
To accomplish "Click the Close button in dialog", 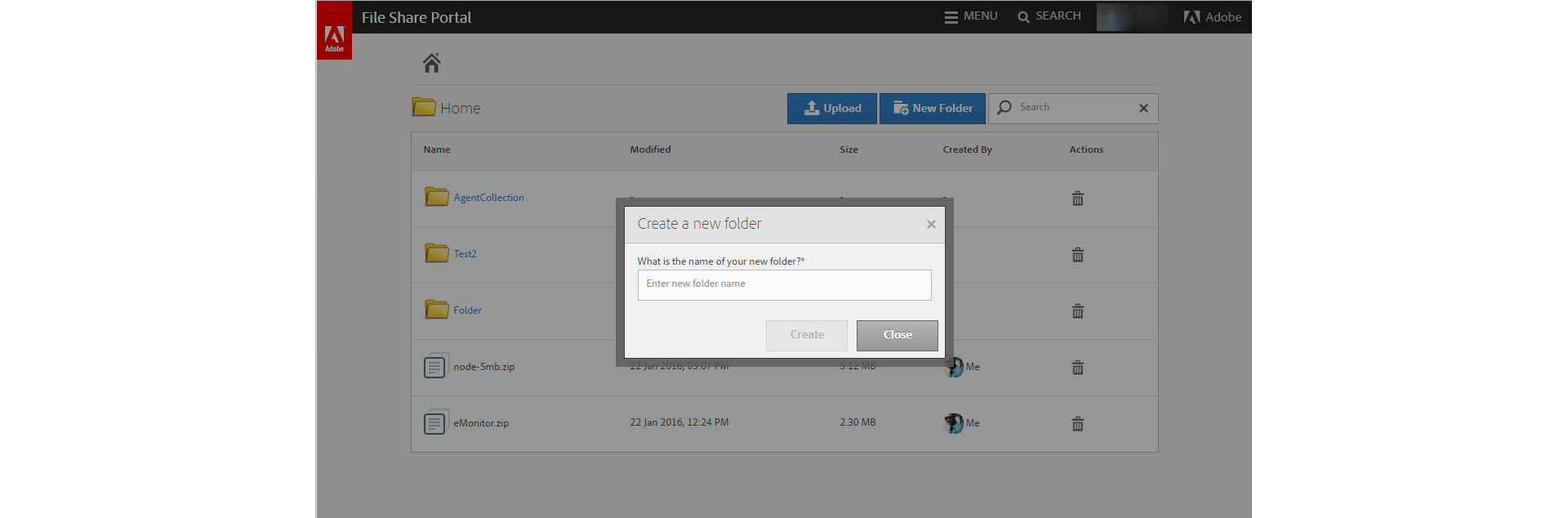I will (x=898, y=336).
